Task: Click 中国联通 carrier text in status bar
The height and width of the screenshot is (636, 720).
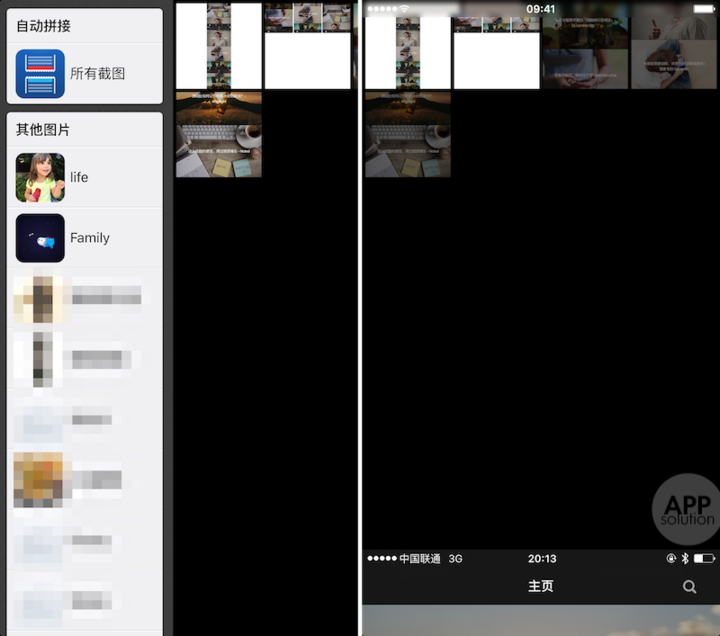Action: 420,559
